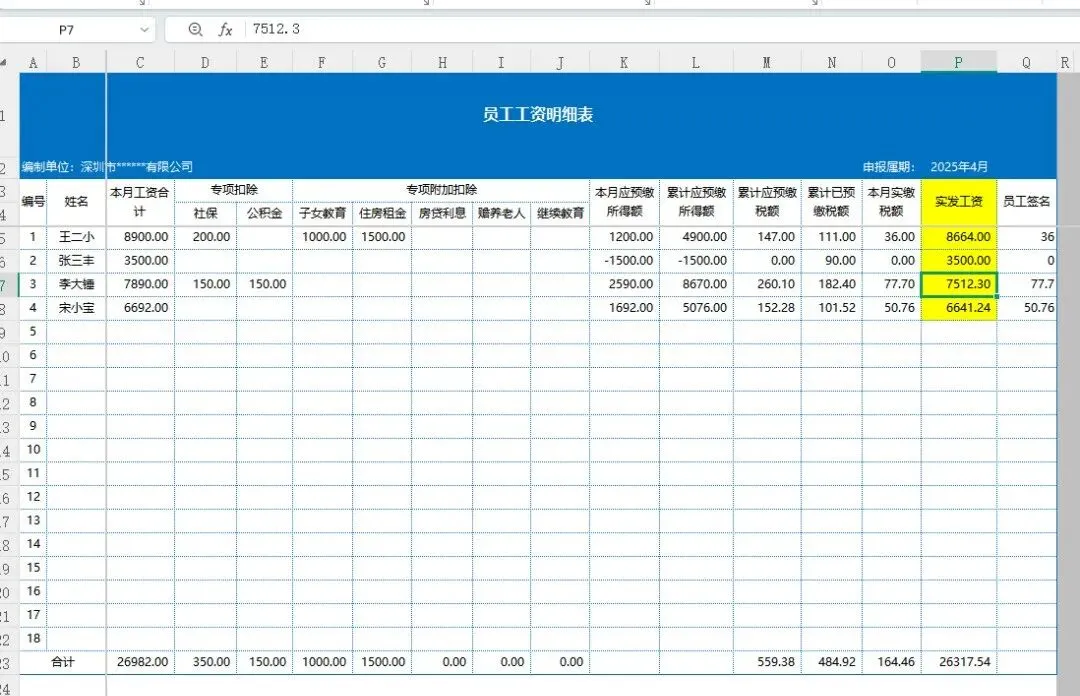Select column C header
The width and height of the screenshot is (1080, 696).
141,63
